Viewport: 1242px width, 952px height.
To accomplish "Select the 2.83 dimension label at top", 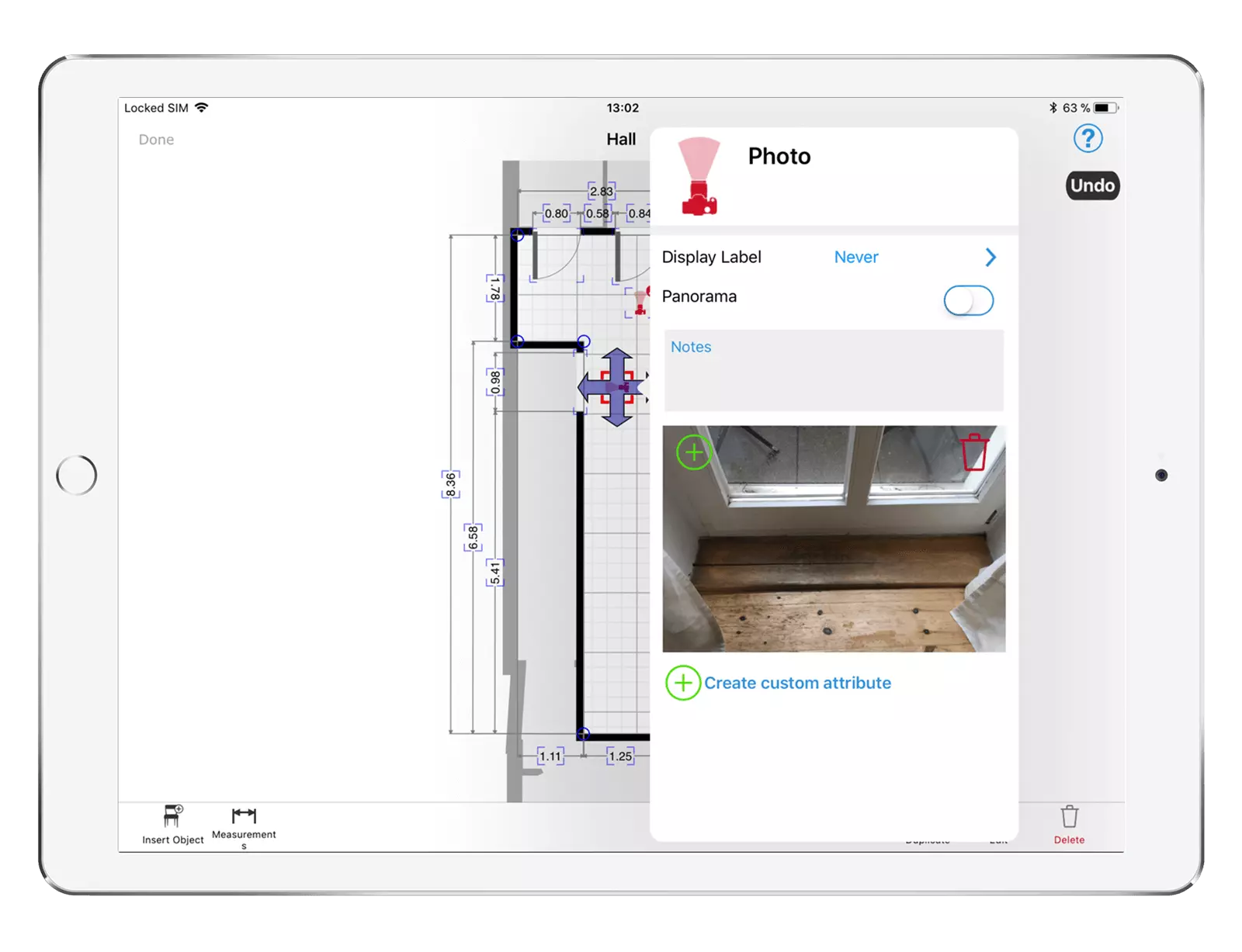I will click(601, 192).
